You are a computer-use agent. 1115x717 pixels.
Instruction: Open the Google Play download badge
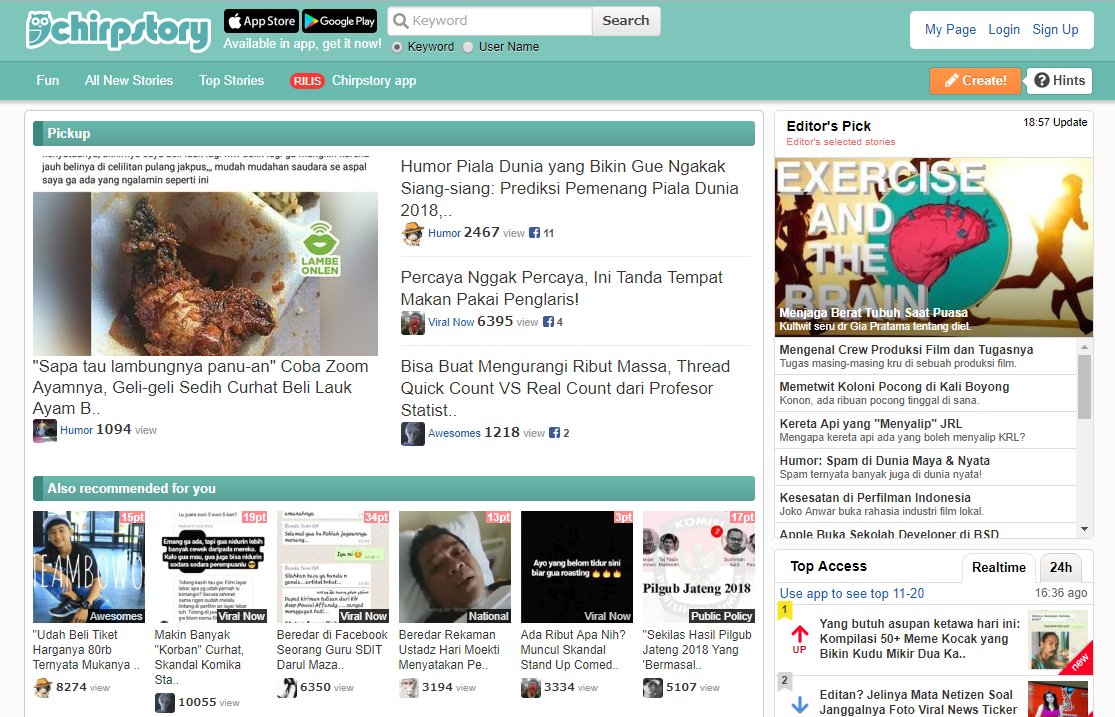point(340,21)
